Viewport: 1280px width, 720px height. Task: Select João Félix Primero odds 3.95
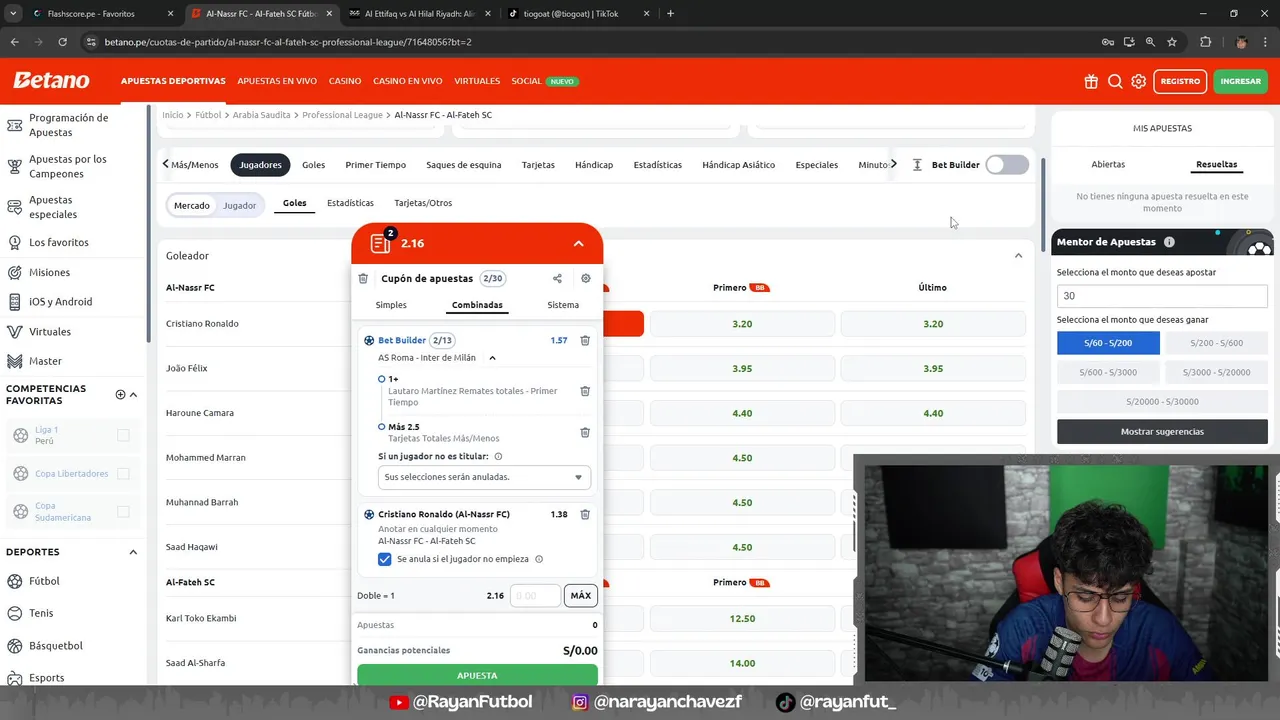tap(742, 368)
